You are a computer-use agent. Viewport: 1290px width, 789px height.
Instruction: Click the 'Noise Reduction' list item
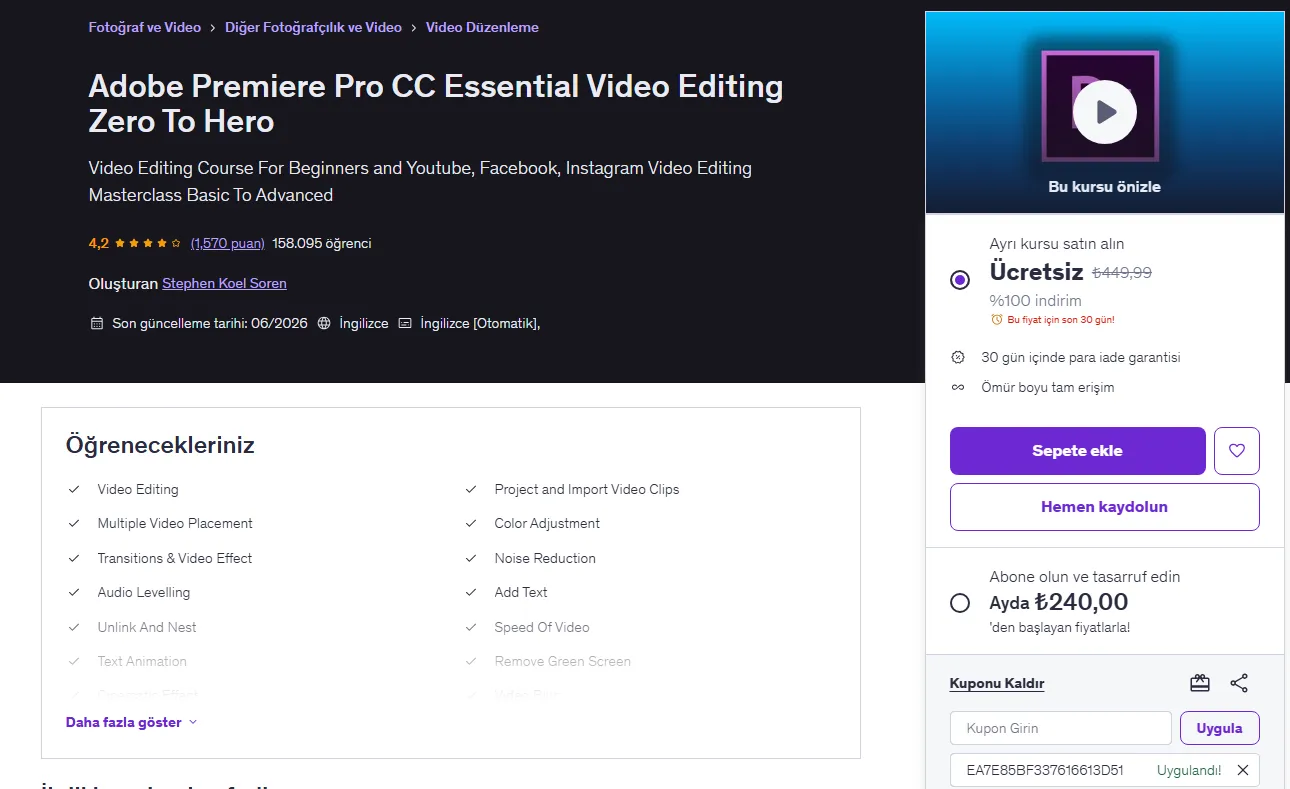[x=545, y=558]
